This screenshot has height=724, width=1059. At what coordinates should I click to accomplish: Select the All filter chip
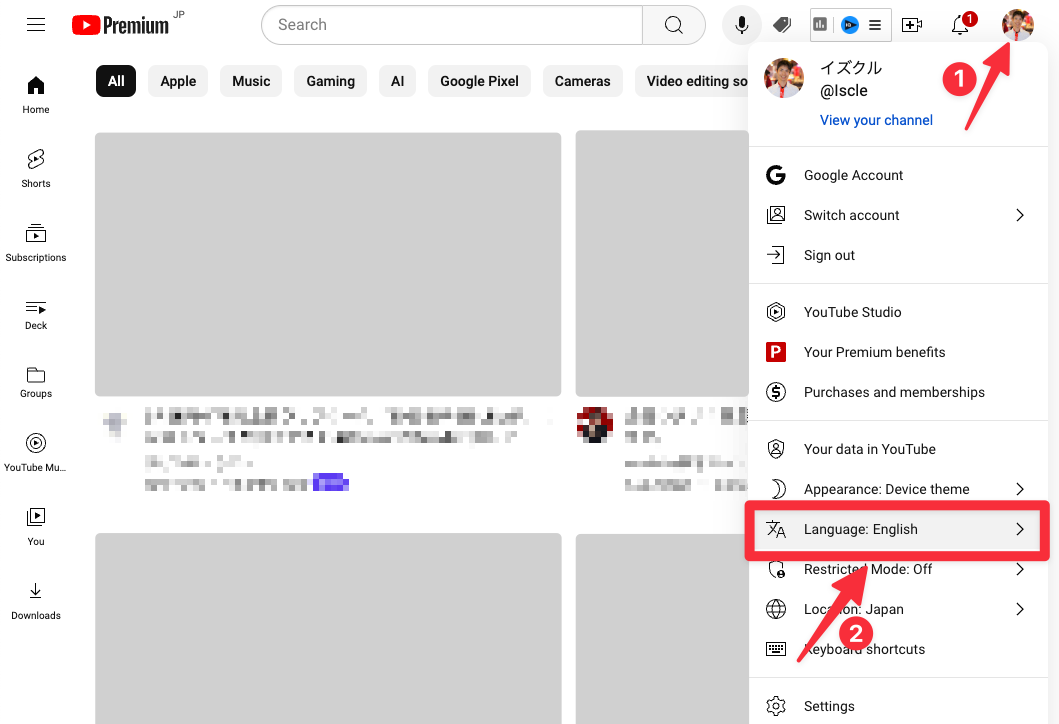[x=116, y=81]
